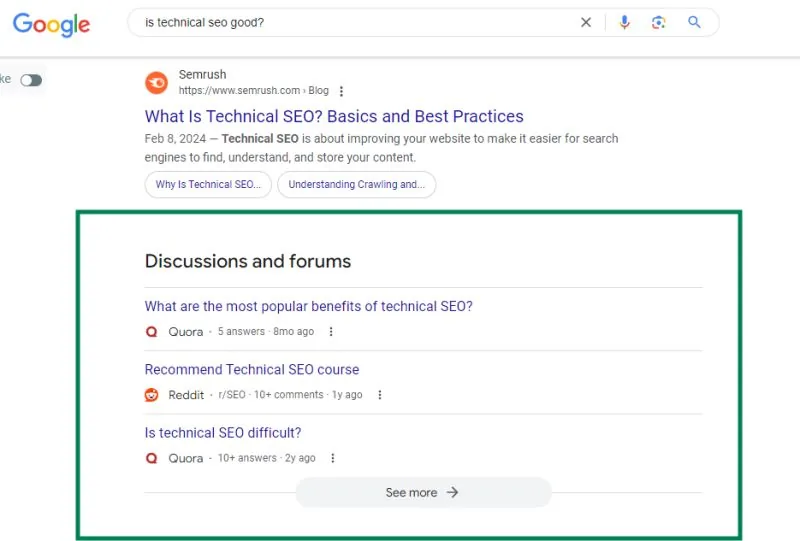This screenshot has height=541, width=800.
Task: Click the Google logo
Action: point(52,24)
